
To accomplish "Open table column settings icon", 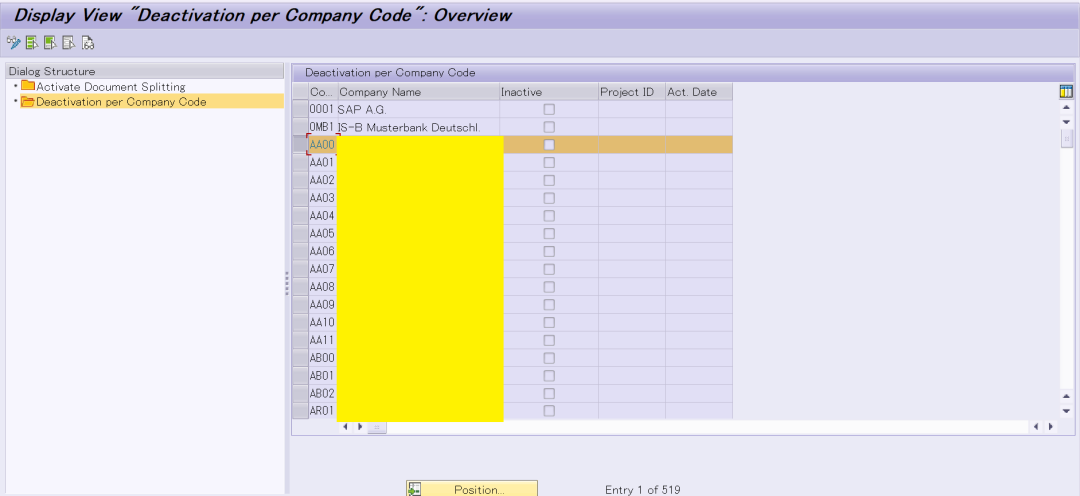I will click(x=1066, y=91).
